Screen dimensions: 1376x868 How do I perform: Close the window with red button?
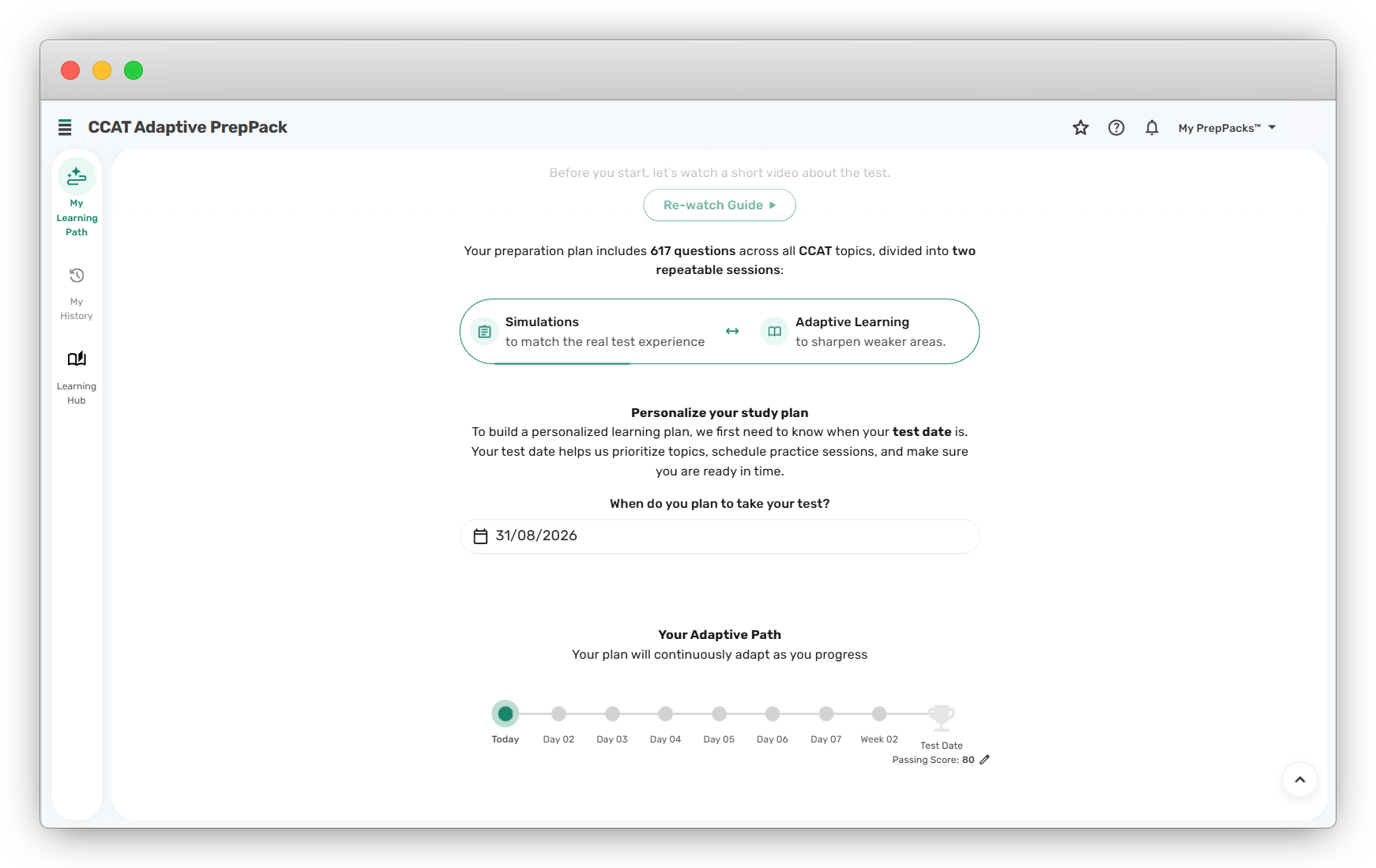(70, 70)
